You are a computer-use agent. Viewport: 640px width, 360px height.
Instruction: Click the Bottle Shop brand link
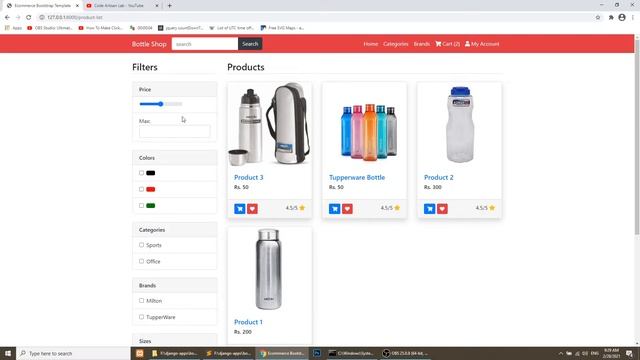coord(149,44)
